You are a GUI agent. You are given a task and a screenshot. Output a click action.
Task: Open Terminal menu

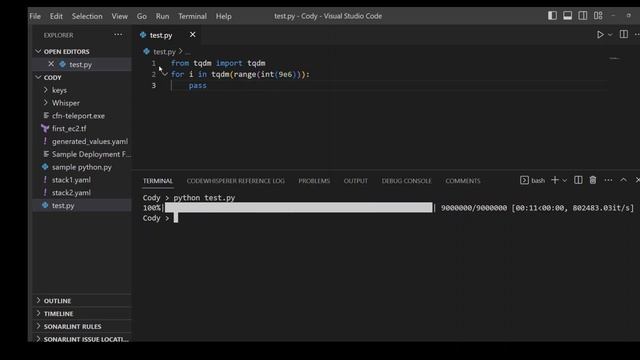coord(192,16)
